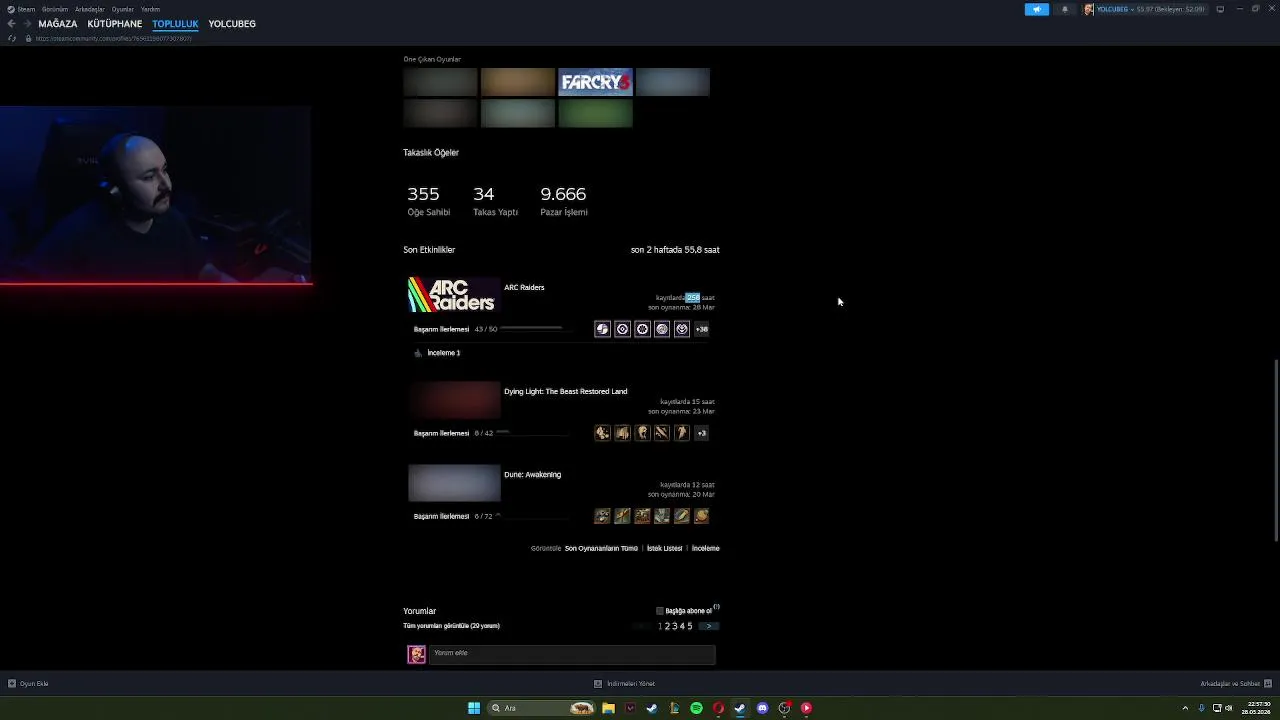This screenshot has height=720, width=1280.
Task: Select the TOPLULUK tab
Action: tap(175, 24)
